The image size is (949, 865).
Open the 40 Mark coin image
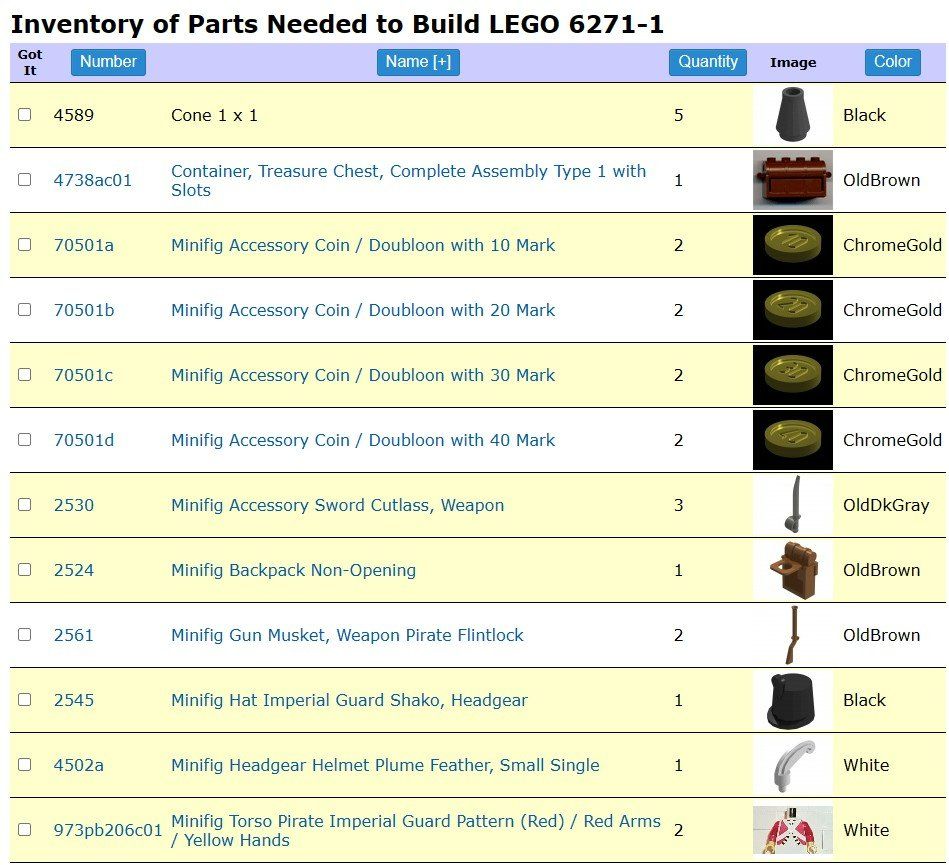[793, 440]
